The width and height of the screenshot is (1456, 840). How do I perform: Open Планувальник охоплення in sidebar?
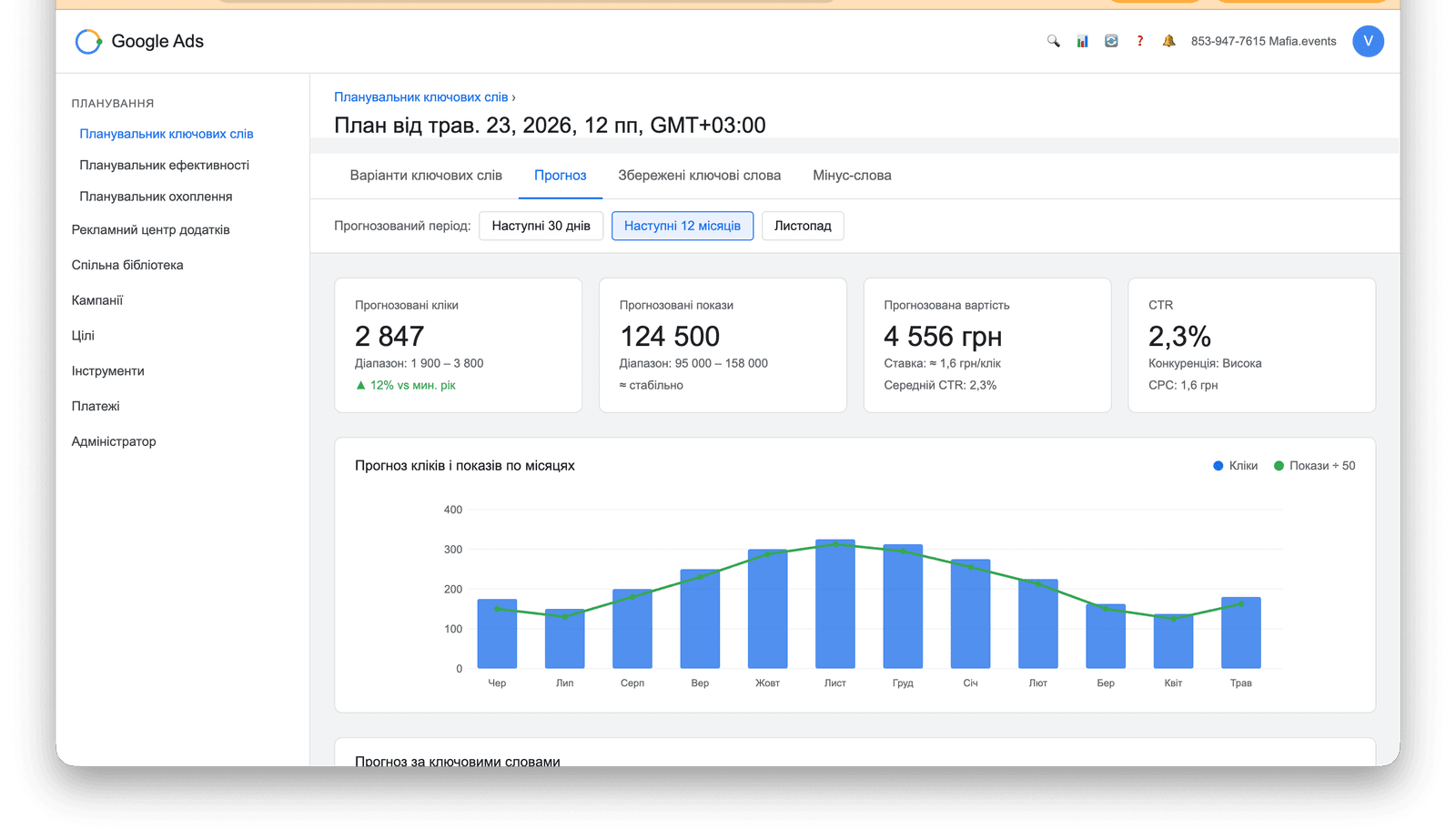156,197
